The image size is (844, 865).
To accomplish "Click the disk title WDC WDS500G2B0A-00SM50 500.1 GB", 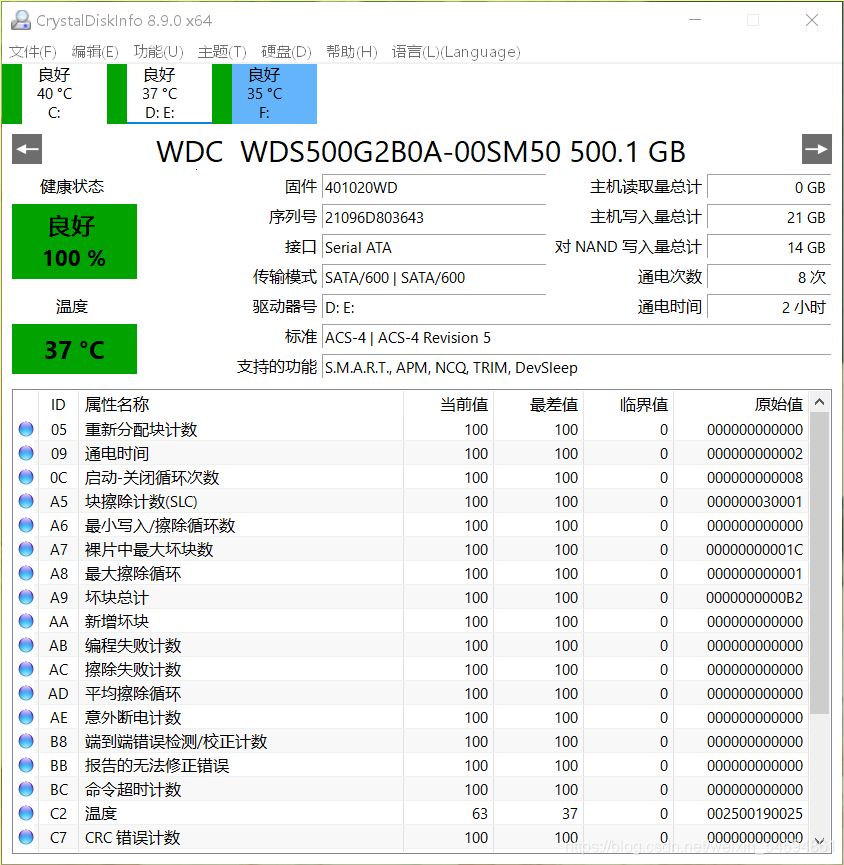I will click(421, 152).
